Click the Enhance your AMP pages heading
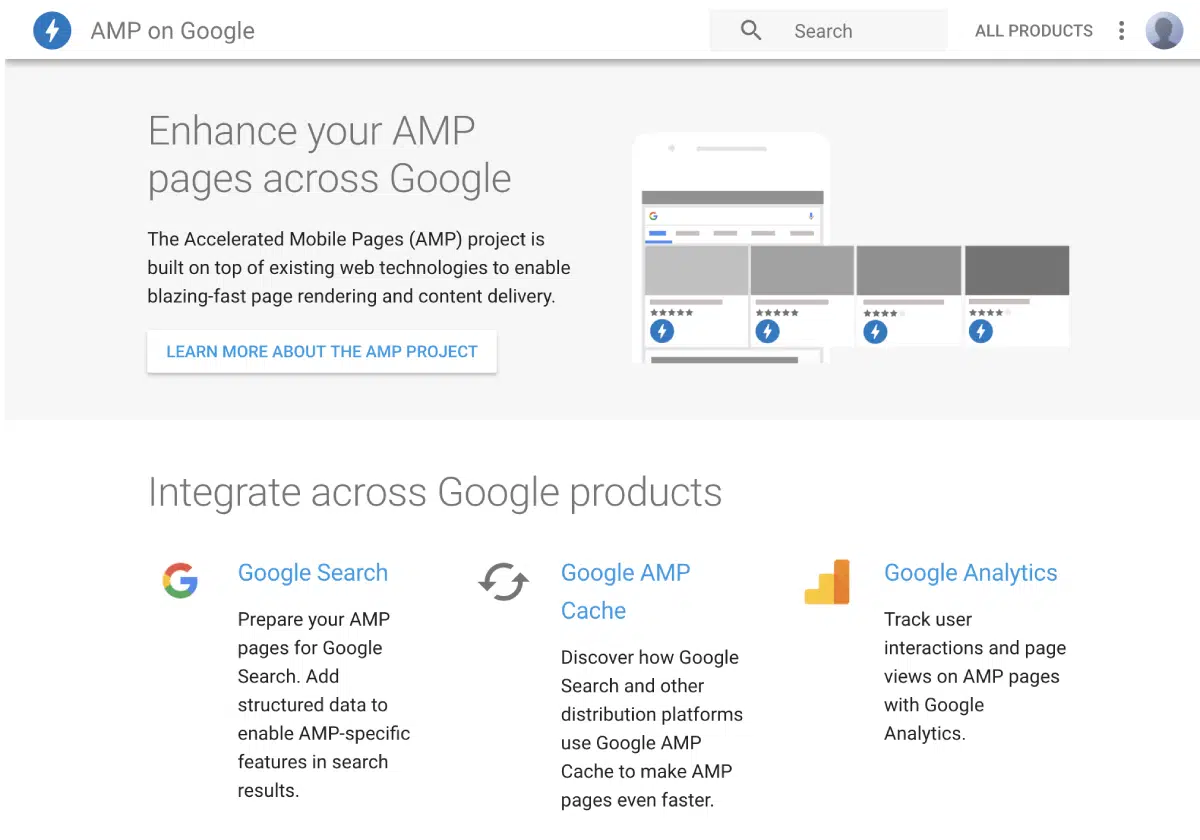The width and height of the screenshot is (1200, 840). coord(329,155)
